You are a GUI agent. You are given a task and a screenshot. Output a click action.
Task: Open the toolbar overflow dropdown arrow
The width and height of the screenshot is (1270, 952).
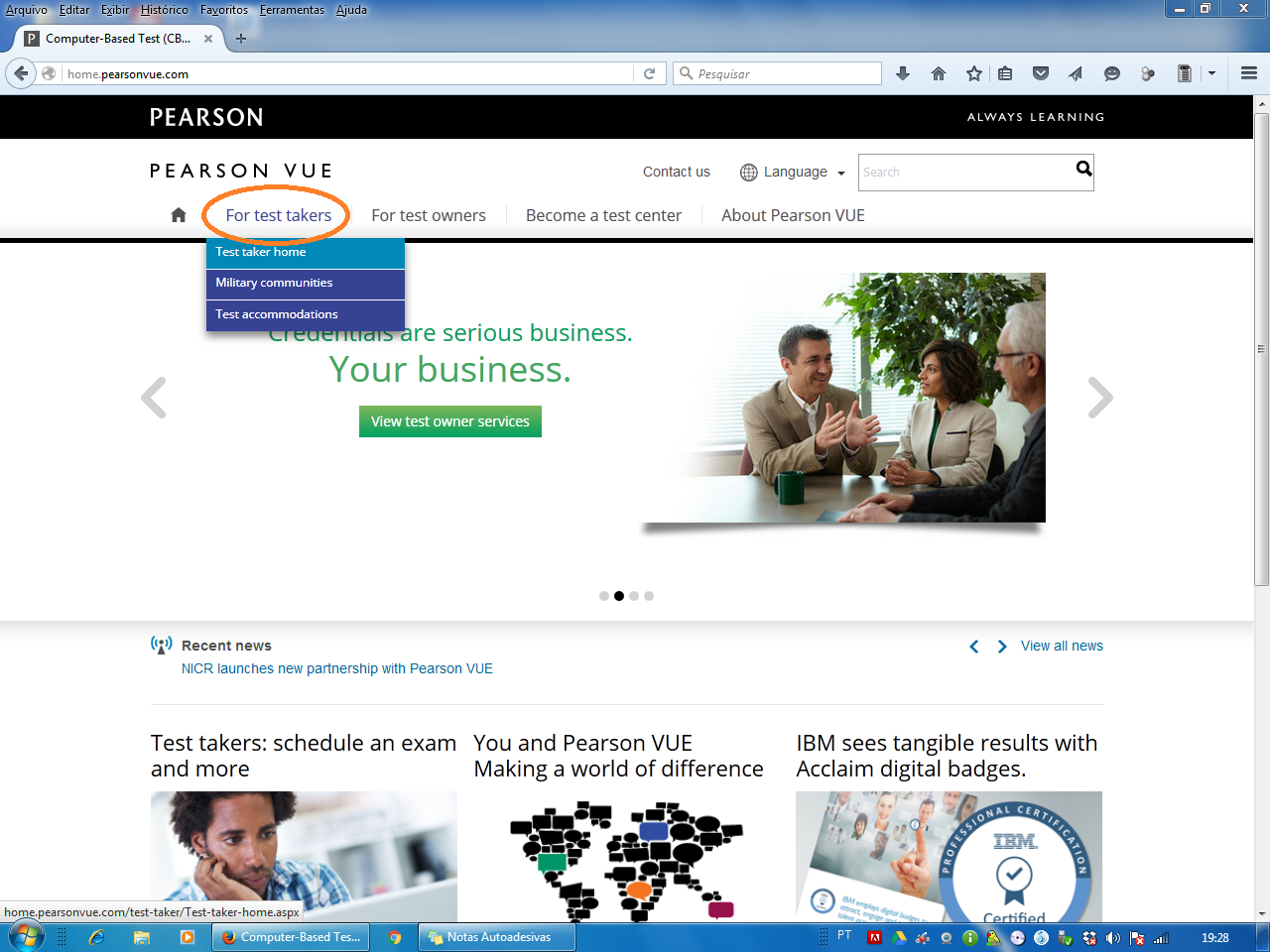coord(1211,73)
